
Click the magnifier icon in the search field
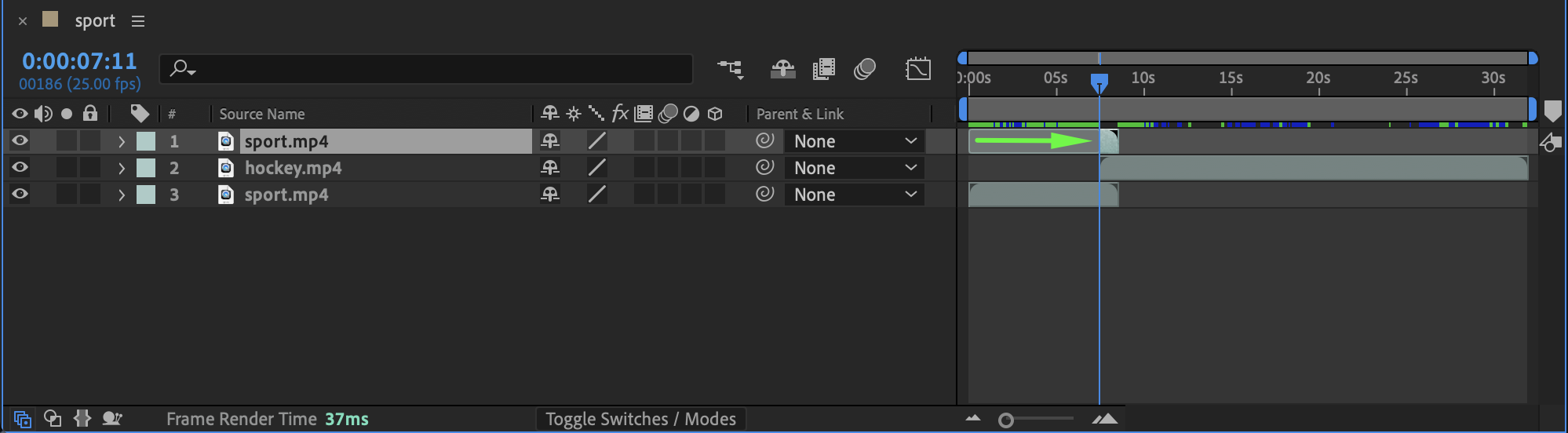[182, 69]
